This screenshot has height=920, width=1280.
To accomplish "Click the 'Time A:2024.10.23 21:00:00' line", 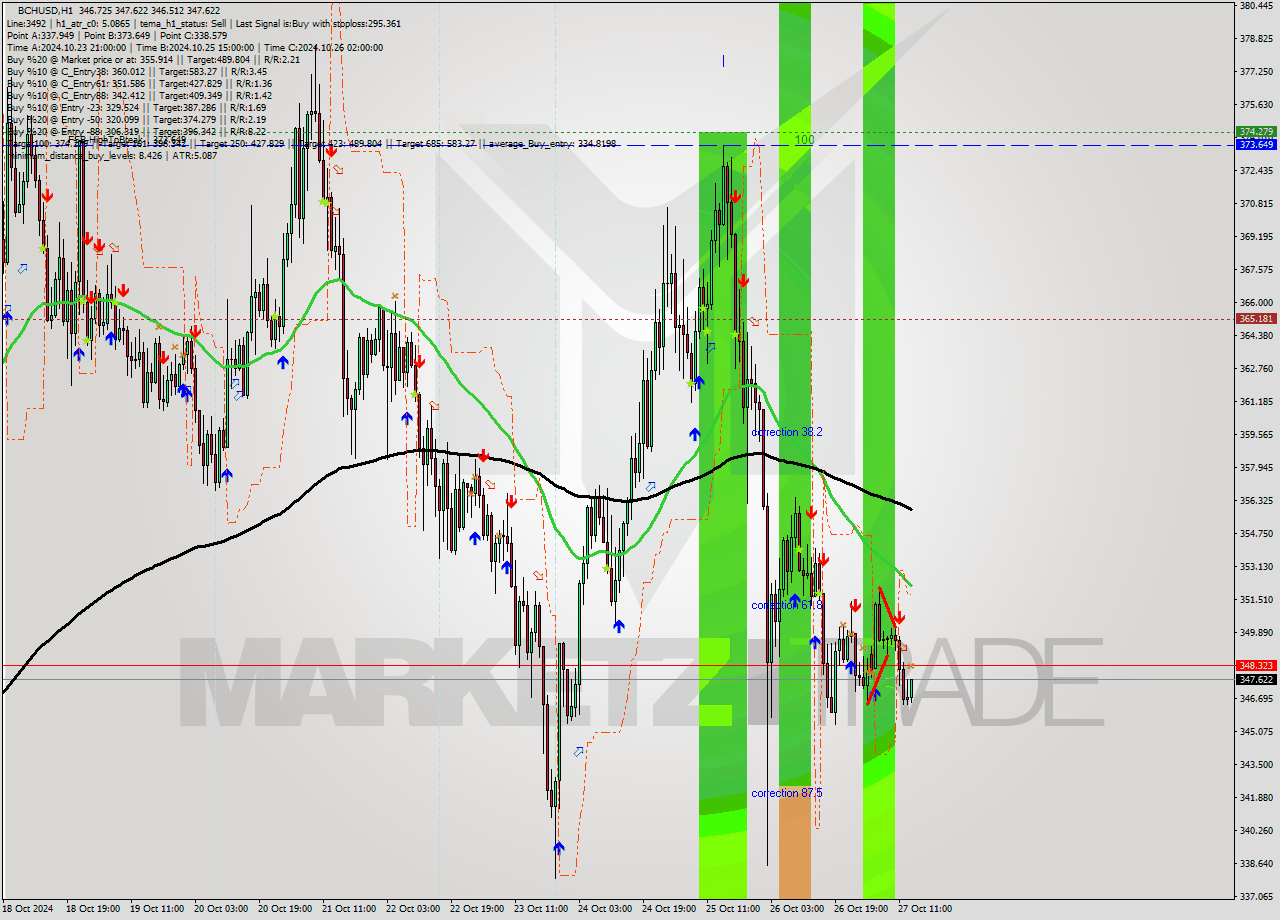I will tap(67, 47).
